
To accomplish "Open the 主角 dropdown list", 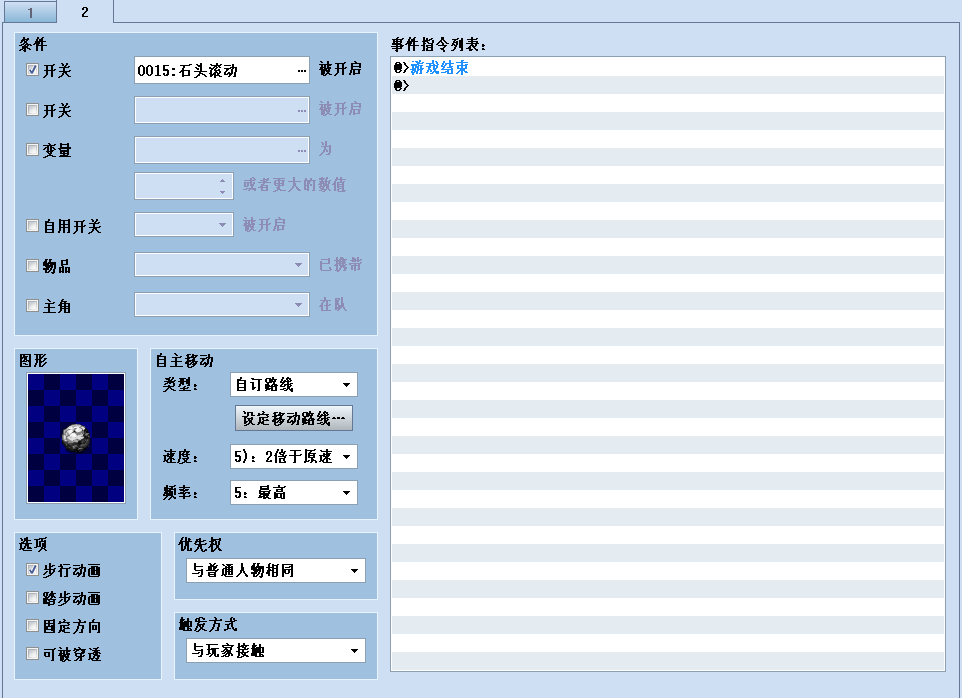I will [221, 304].
